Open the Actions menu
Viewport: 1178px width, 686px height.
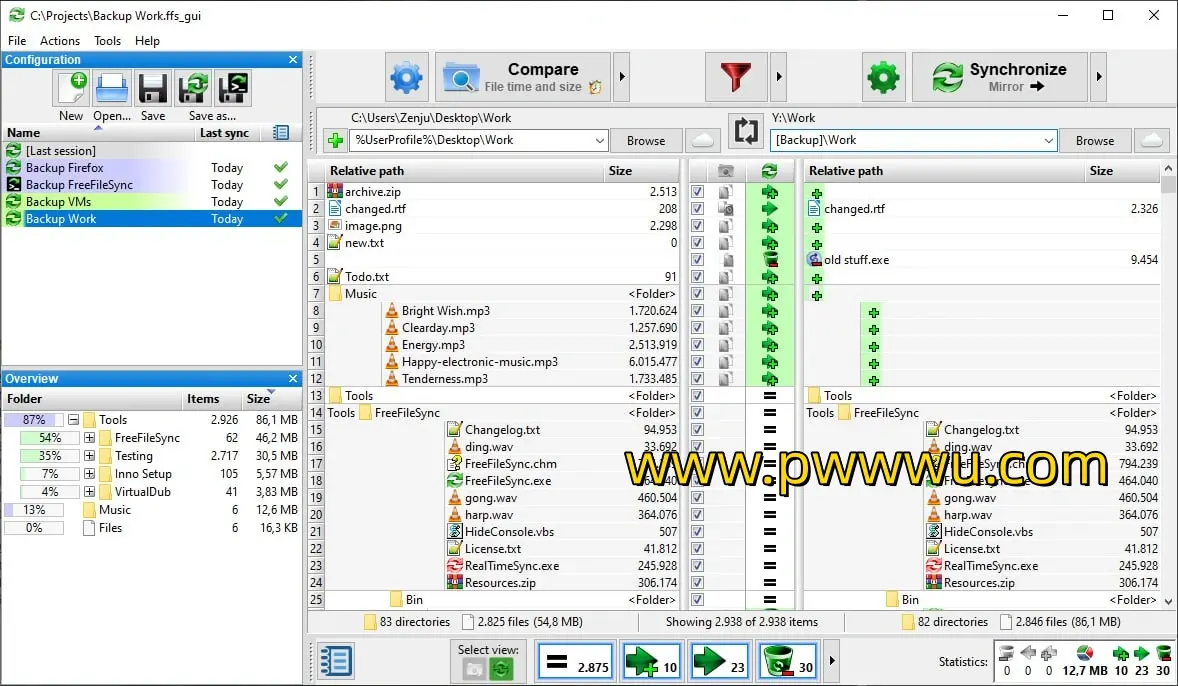click(x=60, y=41)
